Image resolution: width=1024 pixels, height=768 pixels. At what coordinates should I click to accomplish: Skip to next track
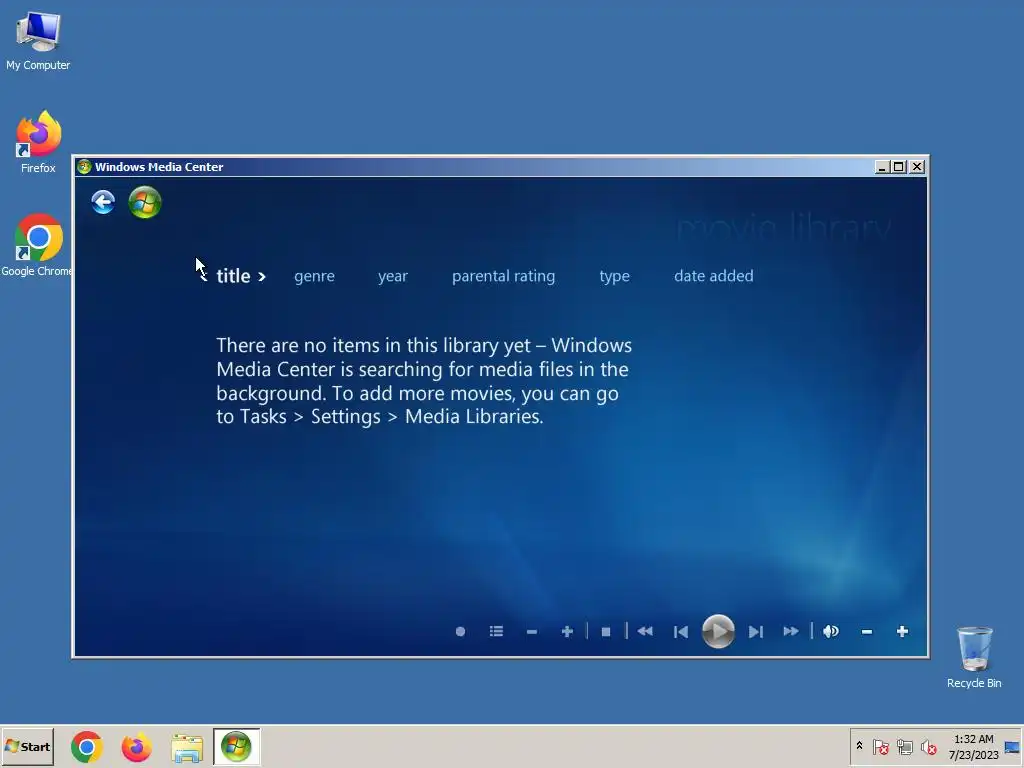pyautogui.click(x=756, y=632)
